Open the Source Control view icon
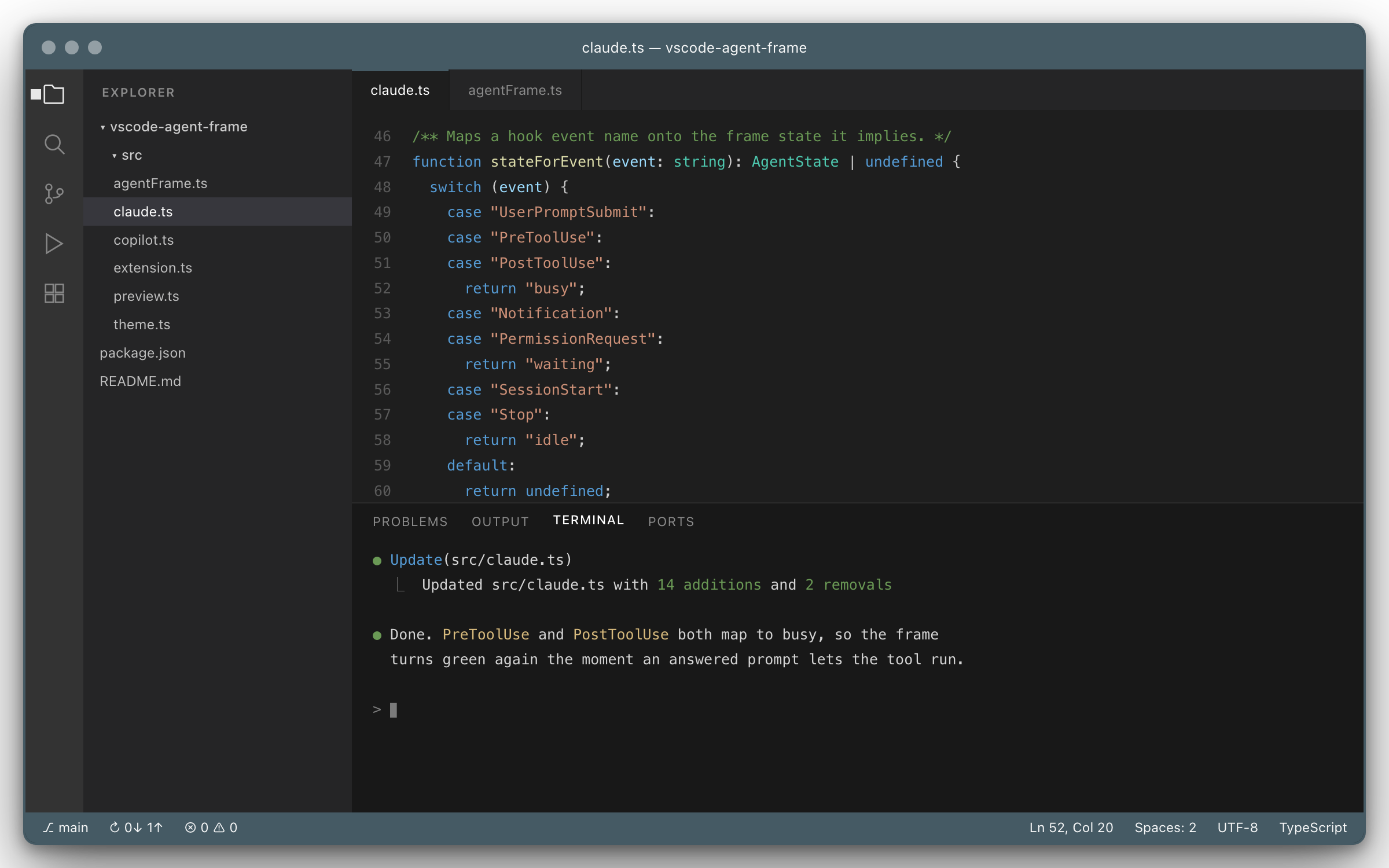The height and width of the screenshot is (868, 1389). tap(54, 194)
